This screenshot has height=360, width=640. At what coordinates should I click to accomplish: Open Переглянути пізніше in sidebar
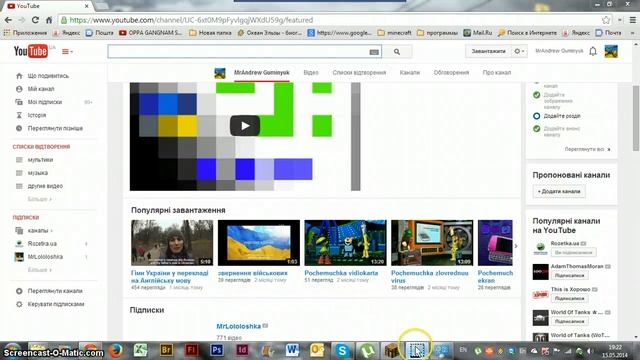[x=55, y=128]
